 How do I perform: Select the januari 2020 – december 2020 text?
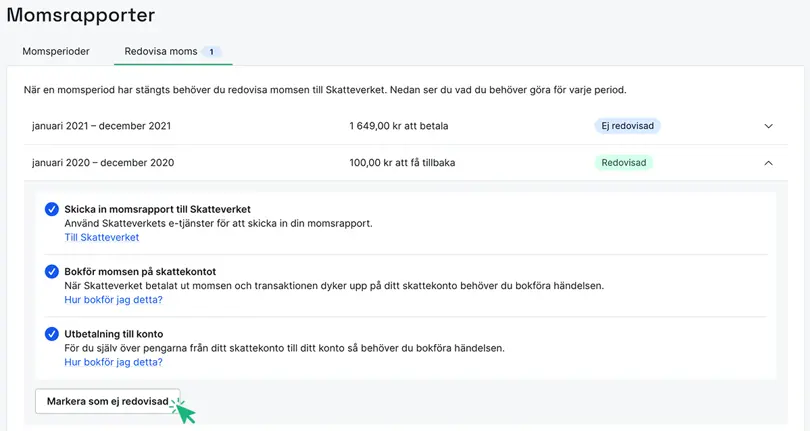pos(103,162)
